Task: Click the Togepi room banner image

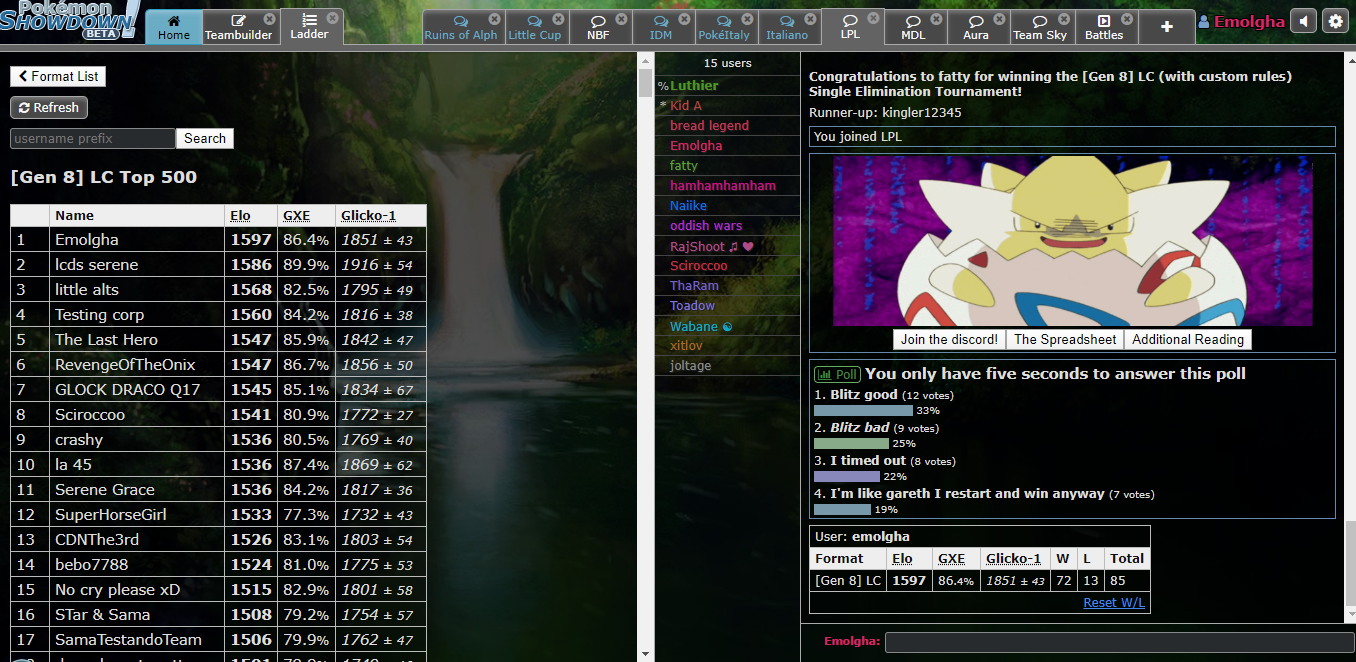Action: pos(1072,241)
